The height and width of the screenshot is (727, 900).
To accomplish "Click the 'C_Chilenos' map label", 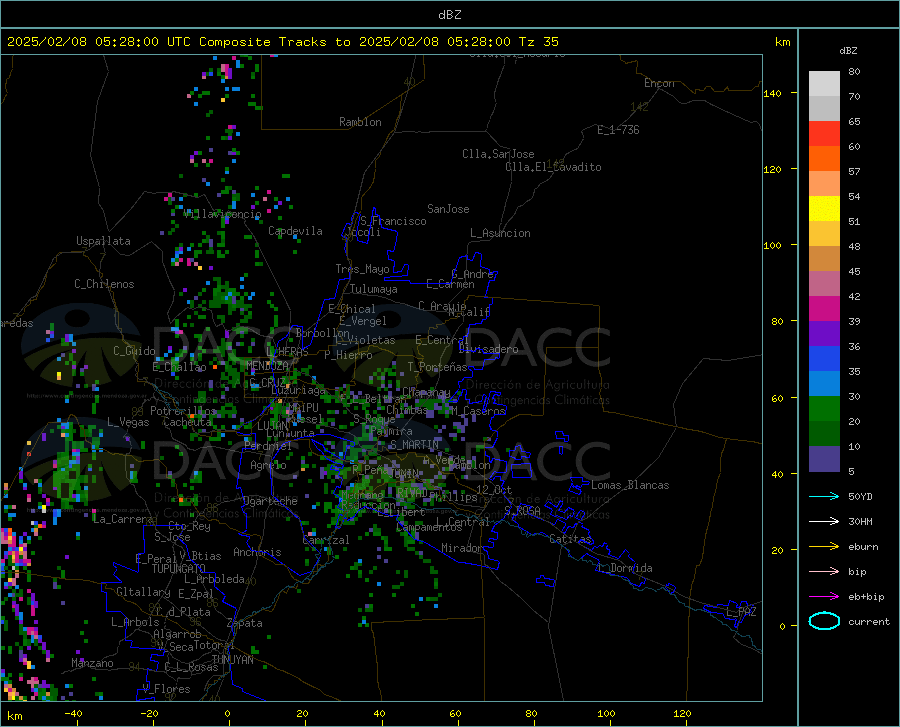I will point(104,284).
